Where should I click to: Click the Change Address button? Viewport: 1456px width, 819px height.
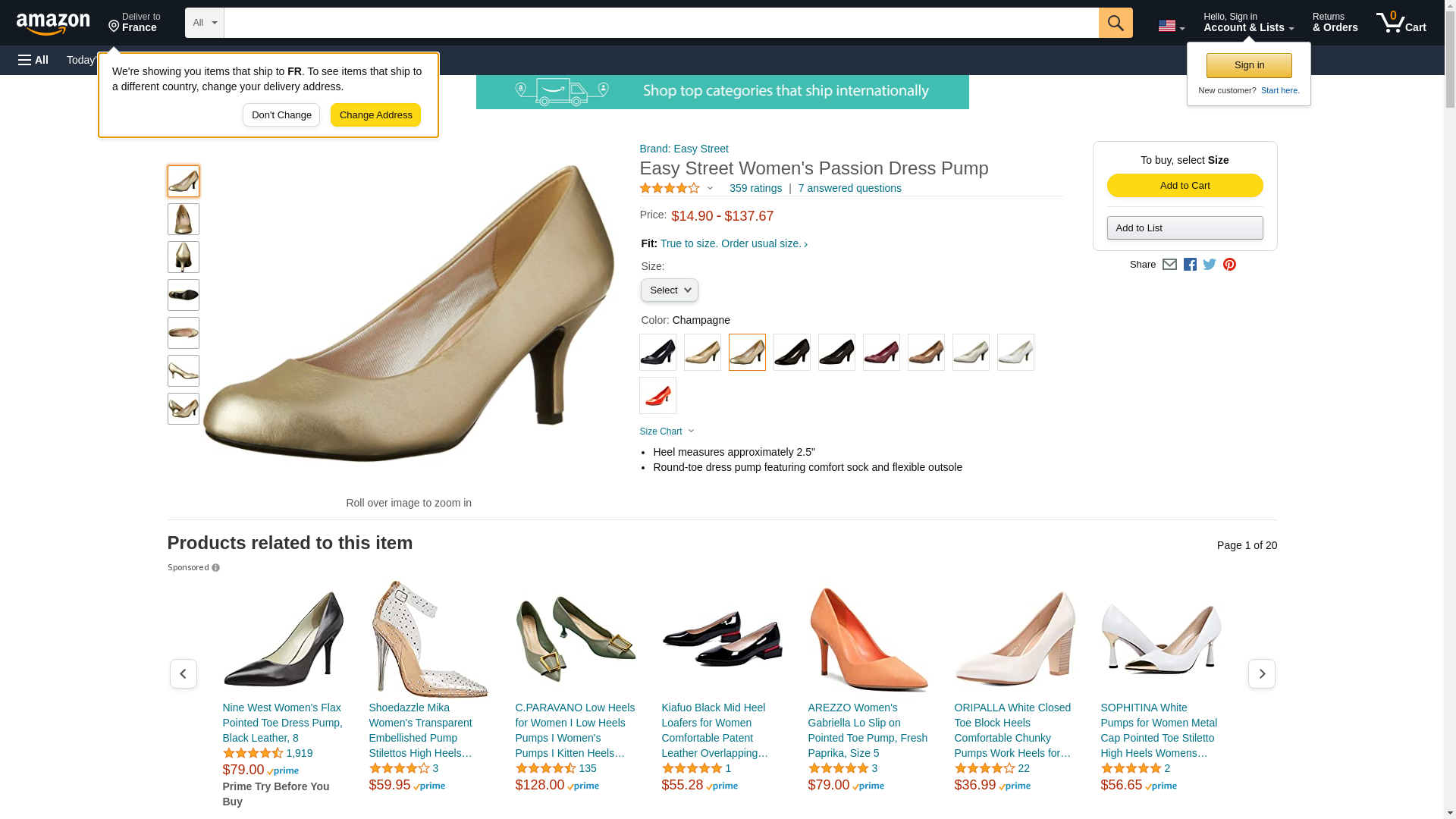tap(375, 115)
